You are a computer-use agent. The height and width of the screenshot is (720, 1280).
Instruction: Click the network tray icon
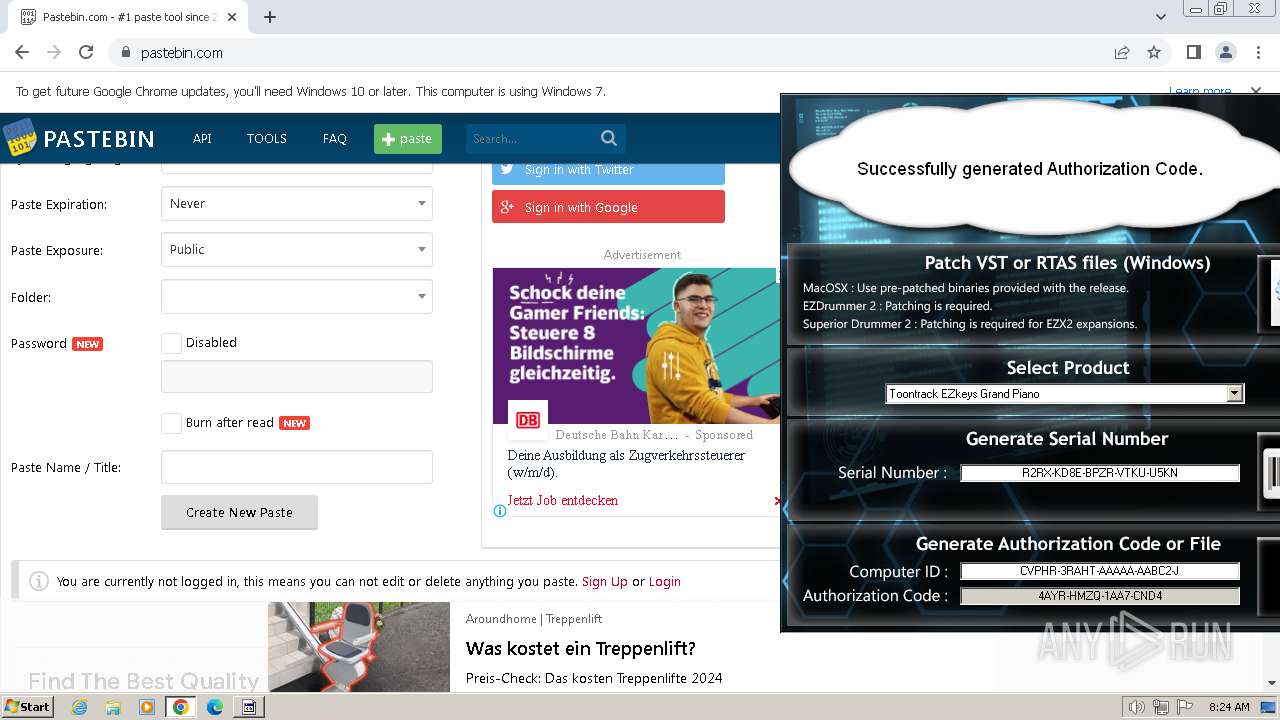[1161, 707]
